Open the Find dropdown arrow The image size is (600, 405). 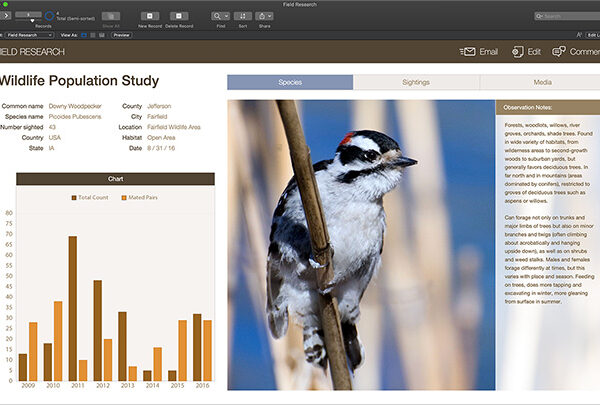click(x=227, y=16)
